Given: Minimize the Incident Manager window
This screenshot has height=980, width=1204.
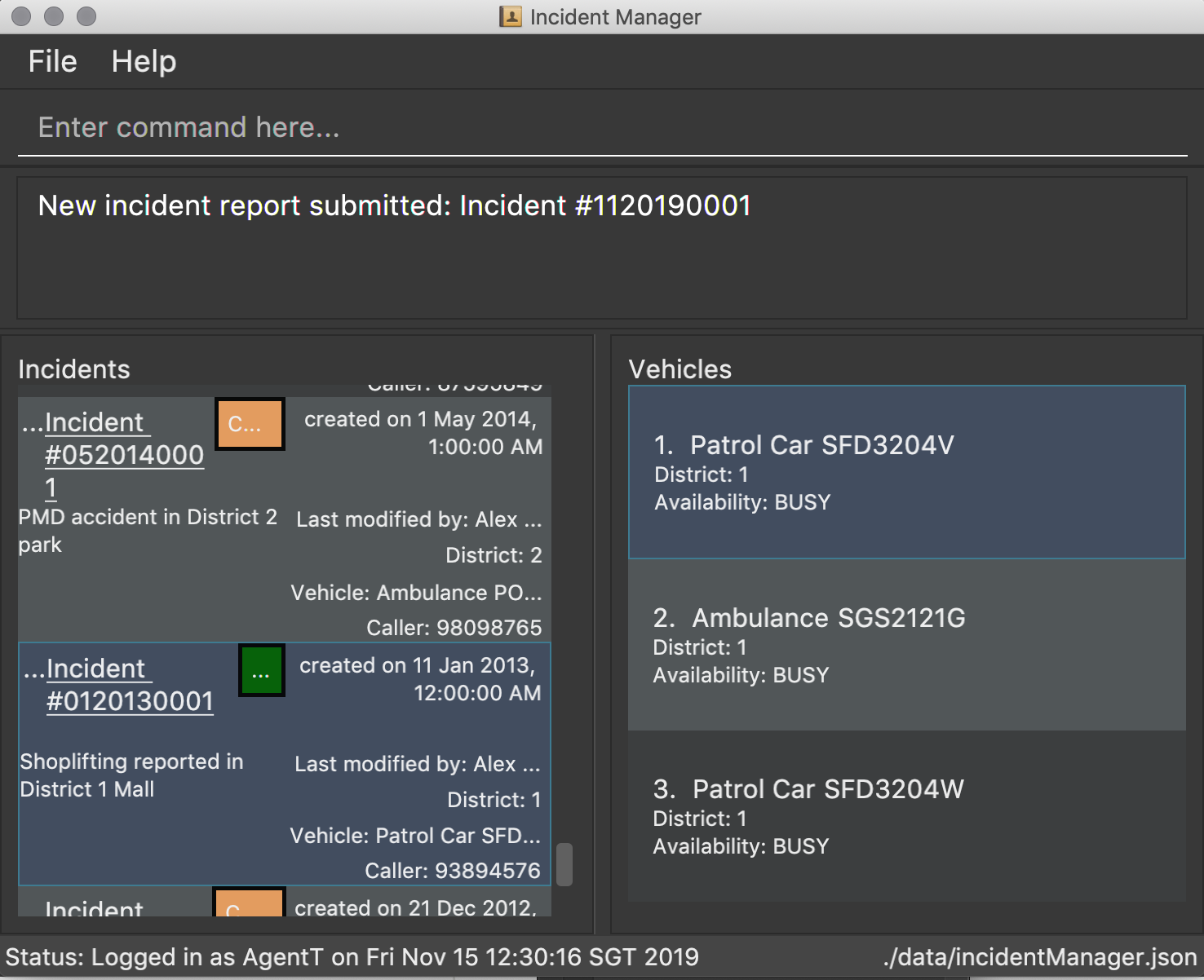Looking at the screenshot, I should (x=54, y=16).
